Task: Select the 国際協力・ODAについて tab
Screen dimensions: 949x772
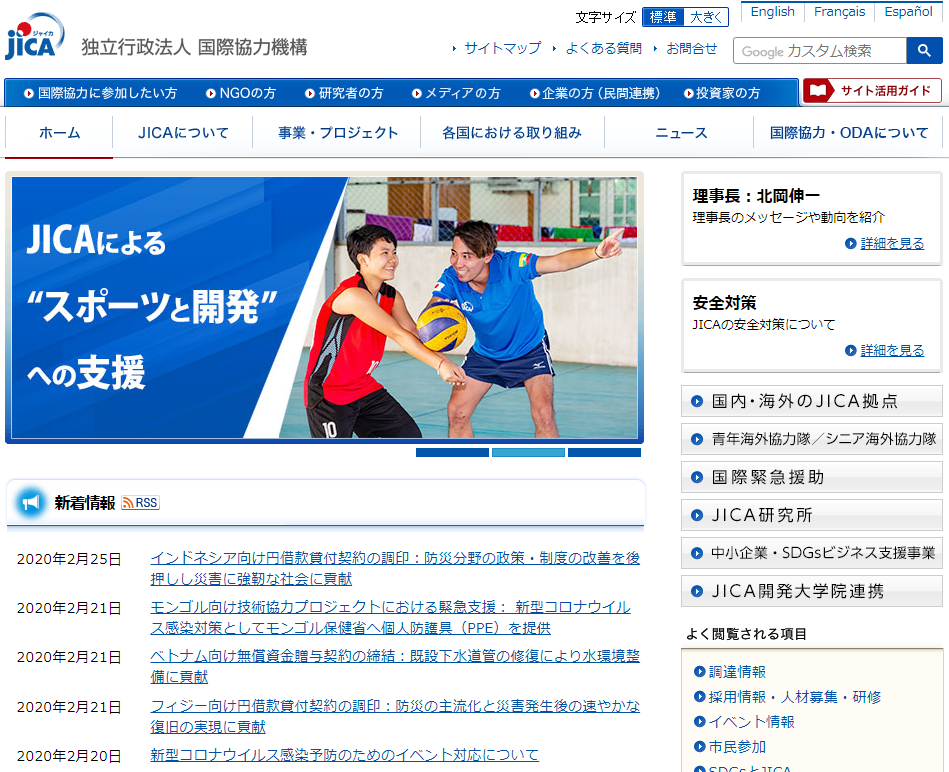Action: (849, 133)
